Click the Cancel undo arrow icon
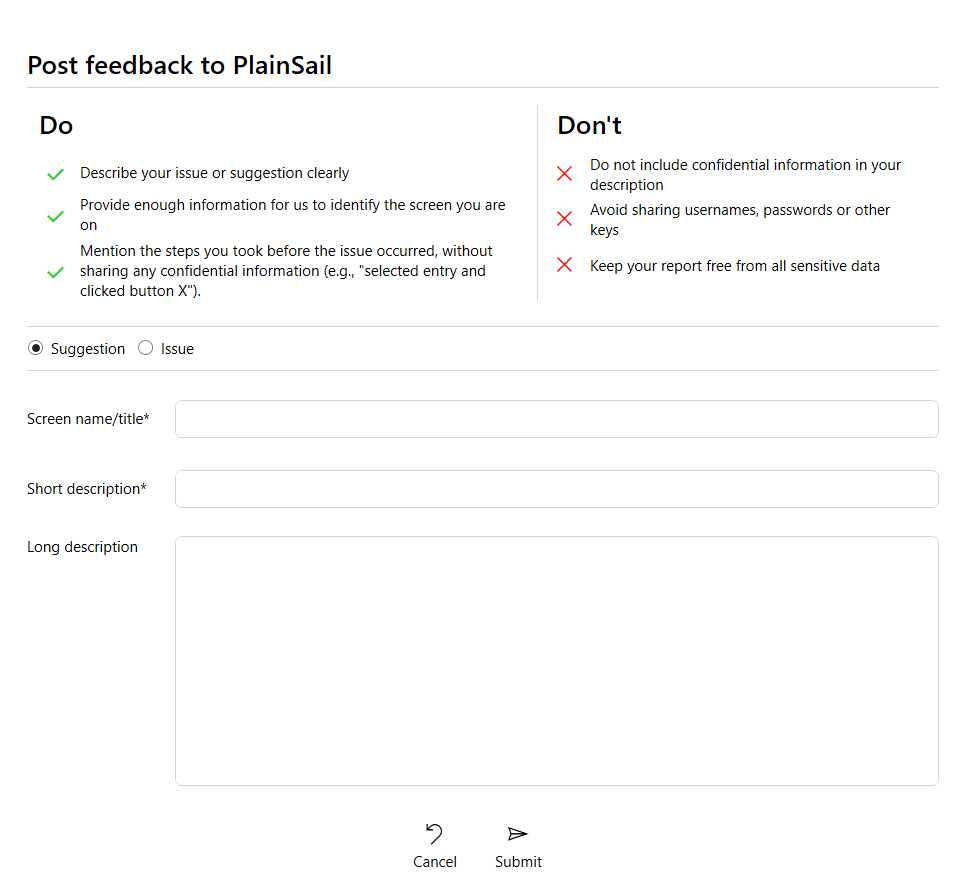This screenshot has width=967, height=892. tap(434, 833)
